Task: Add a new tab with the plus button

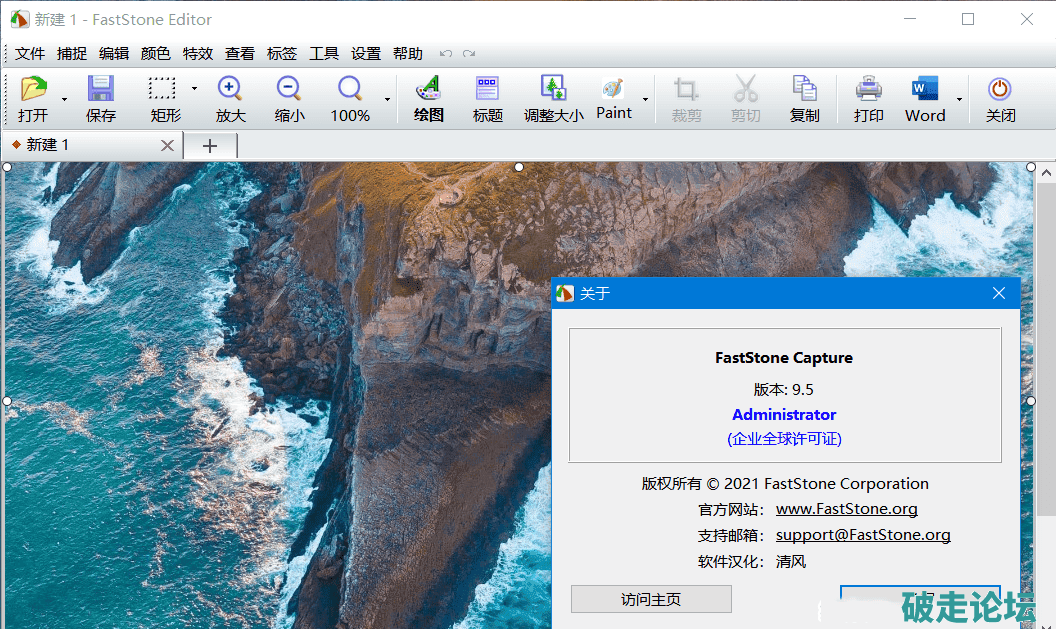Action: click(209, 146)
